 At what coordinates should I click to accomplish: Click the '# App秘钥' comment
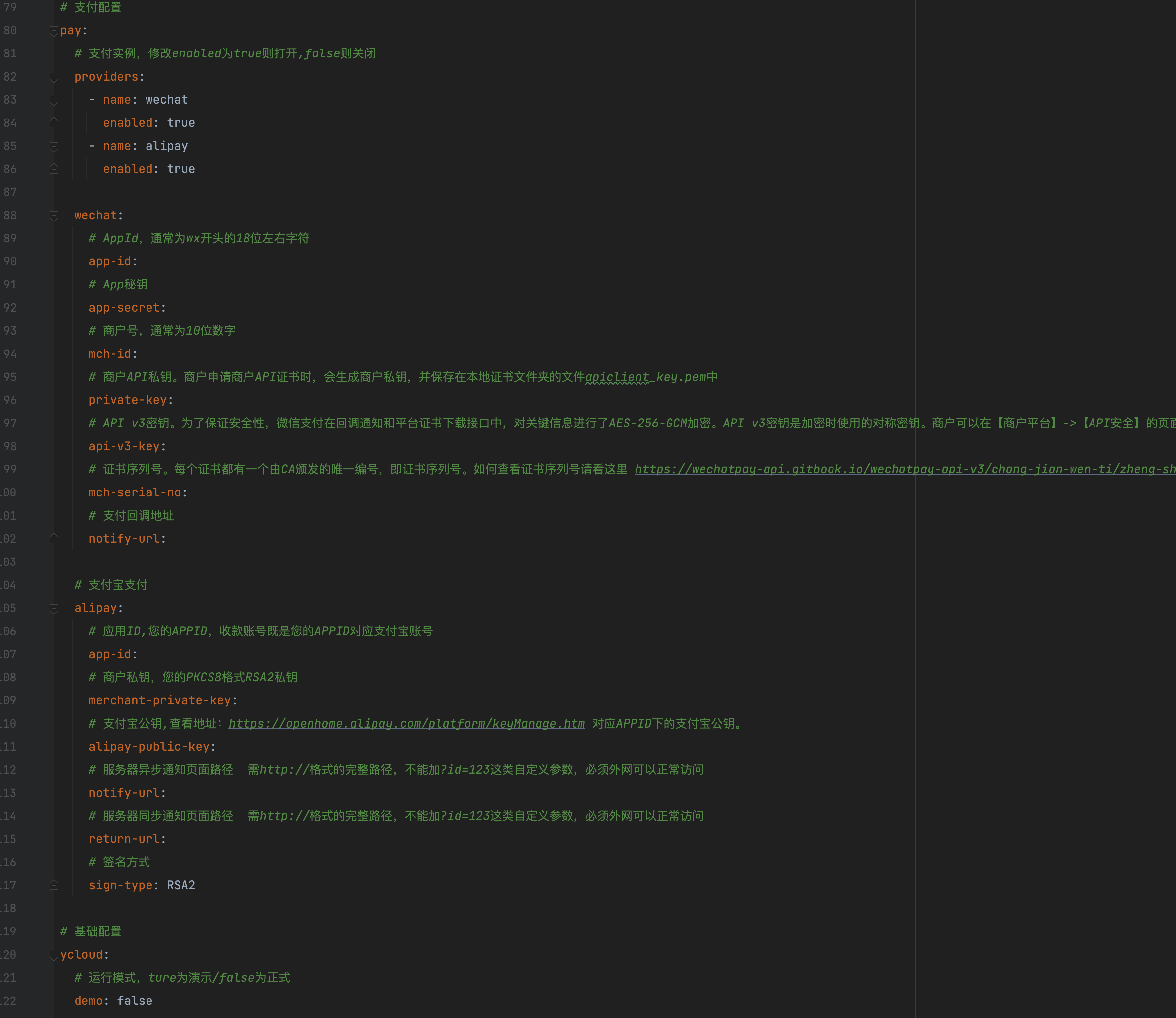coord(118,285)
